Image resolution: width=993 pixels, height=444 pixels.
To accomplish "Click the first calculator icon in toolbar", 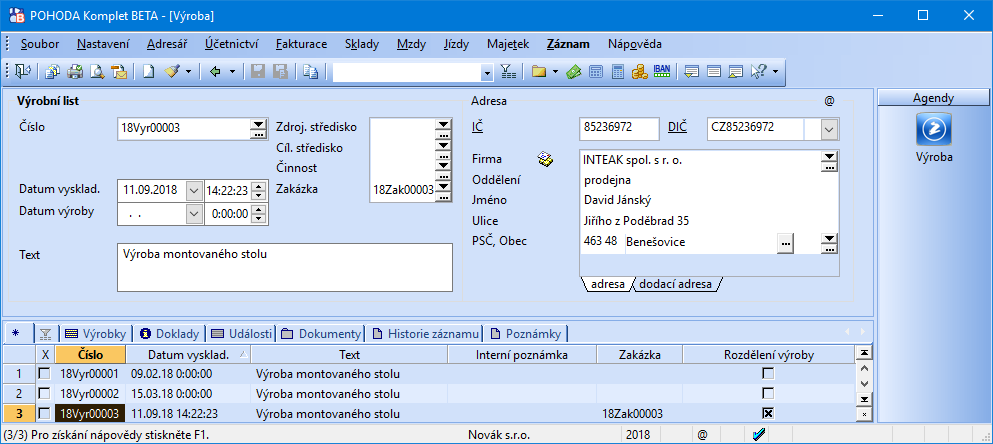I will 595,72.
